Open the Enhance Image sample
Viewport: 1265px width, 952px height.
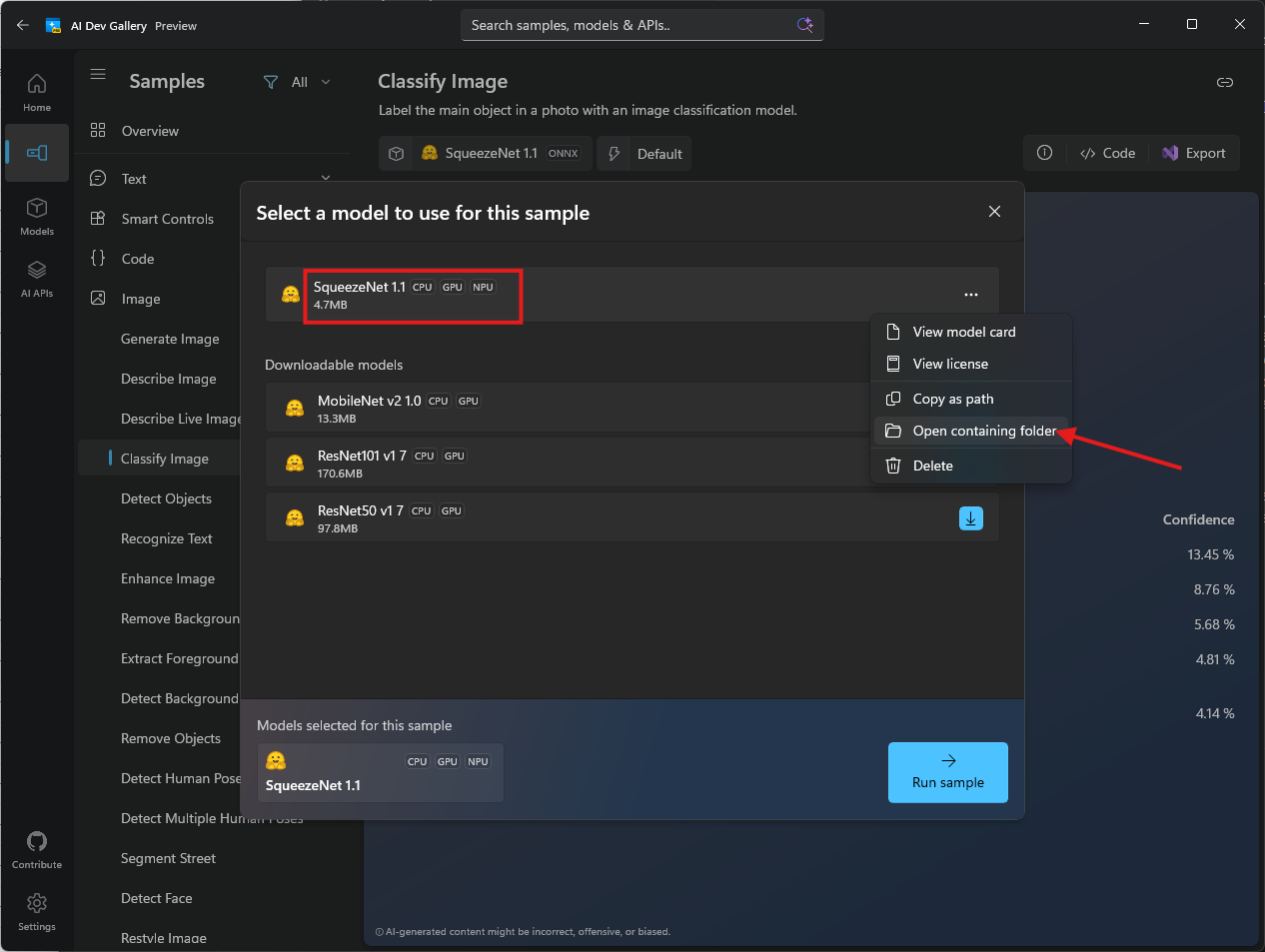click(x=168, y=578)
